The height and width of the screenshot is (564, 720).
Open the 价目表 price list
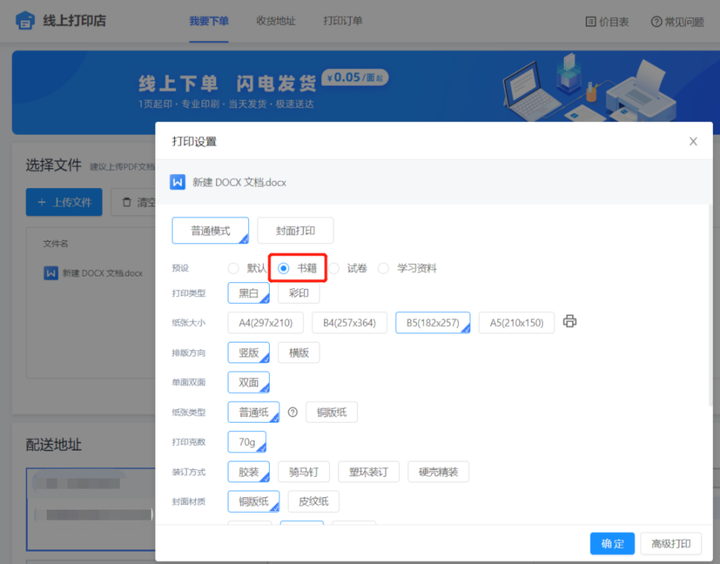coord(607,22)
